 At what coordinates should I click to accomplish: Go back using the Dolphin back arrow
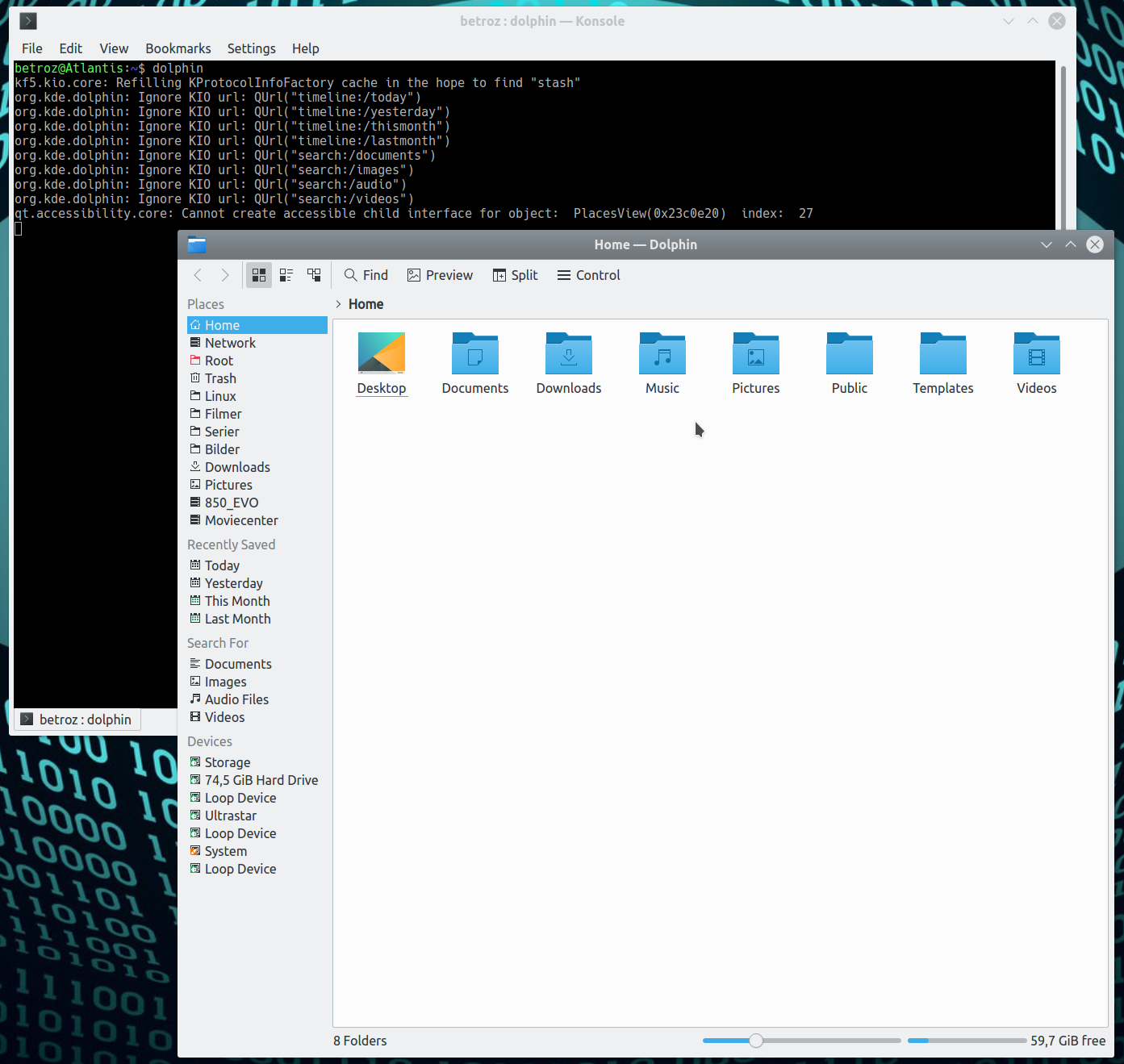198,275
